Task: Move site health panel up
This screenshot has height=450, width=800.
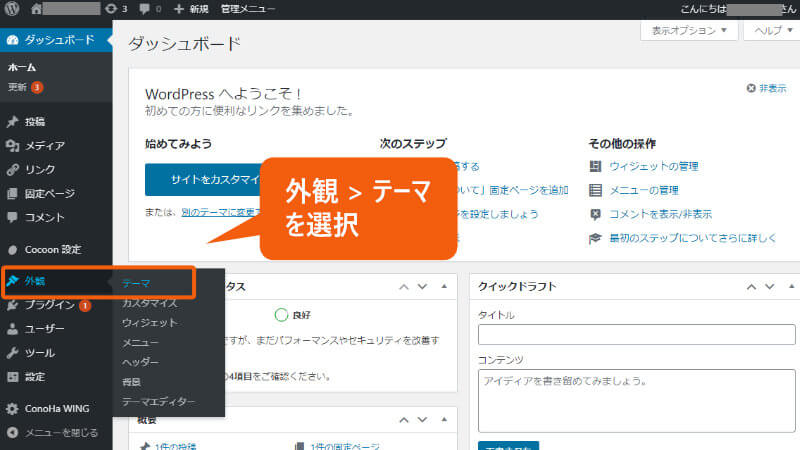Action: click(x=404, y=287)
